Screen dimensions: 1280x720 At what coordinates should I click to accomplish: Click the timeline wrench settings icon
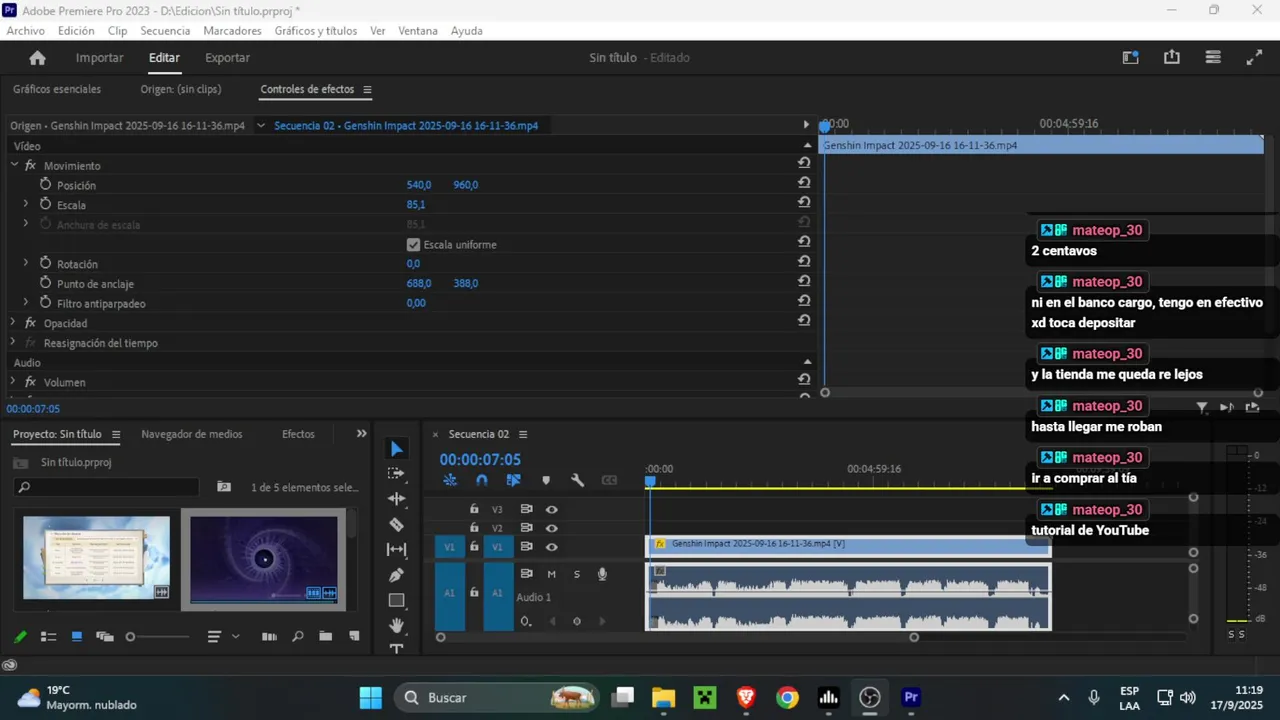pyautogui.click(x=577, y=480)
